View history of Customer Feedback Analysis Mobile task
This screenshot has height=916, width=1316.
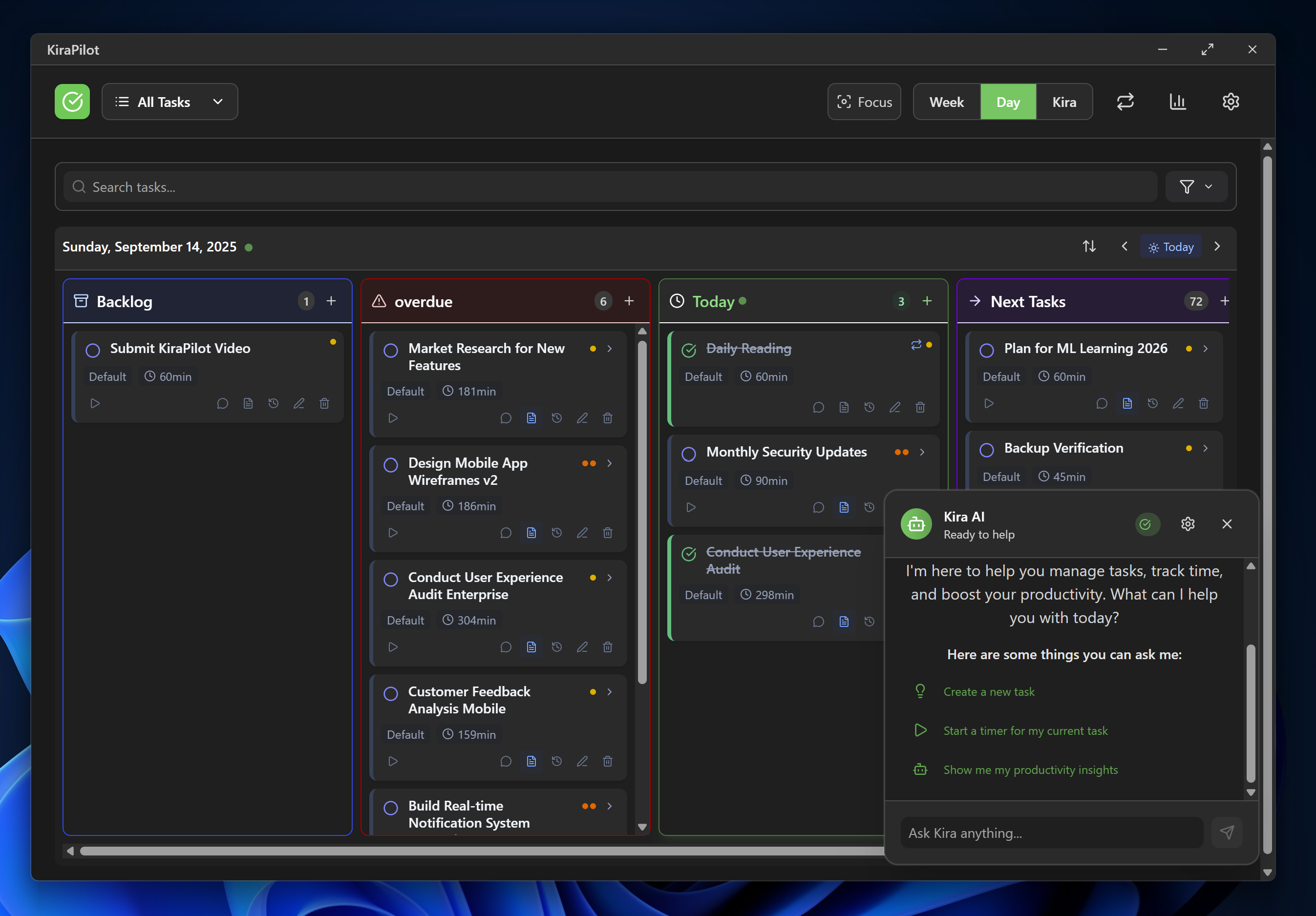[556, 761]
